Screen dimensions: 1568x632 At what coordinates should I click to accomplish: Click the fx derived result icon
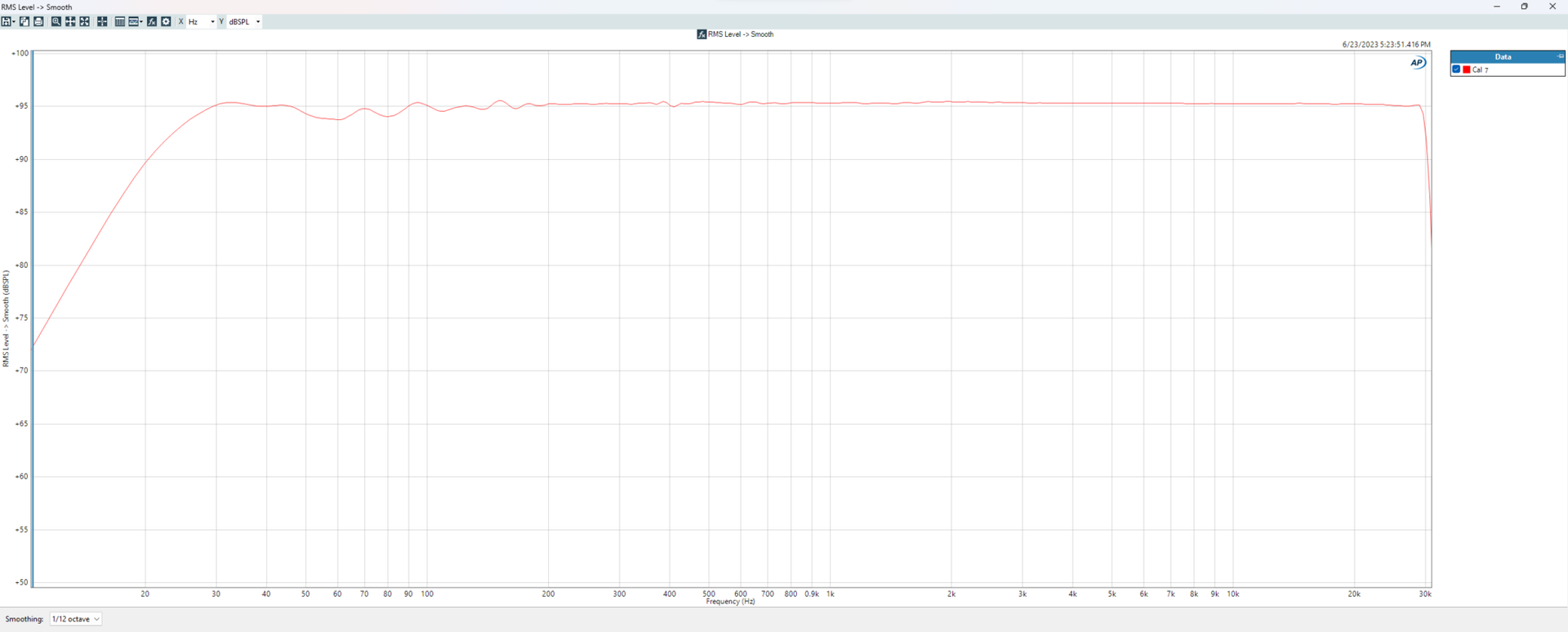click(x=152, y=21)
